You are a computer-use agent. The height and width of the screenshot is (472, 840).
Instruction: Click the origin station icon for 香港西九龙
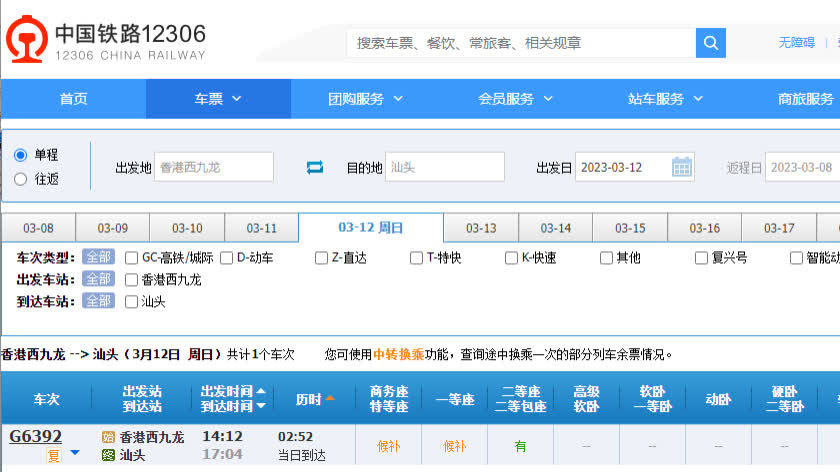click(x=108, y=437)
